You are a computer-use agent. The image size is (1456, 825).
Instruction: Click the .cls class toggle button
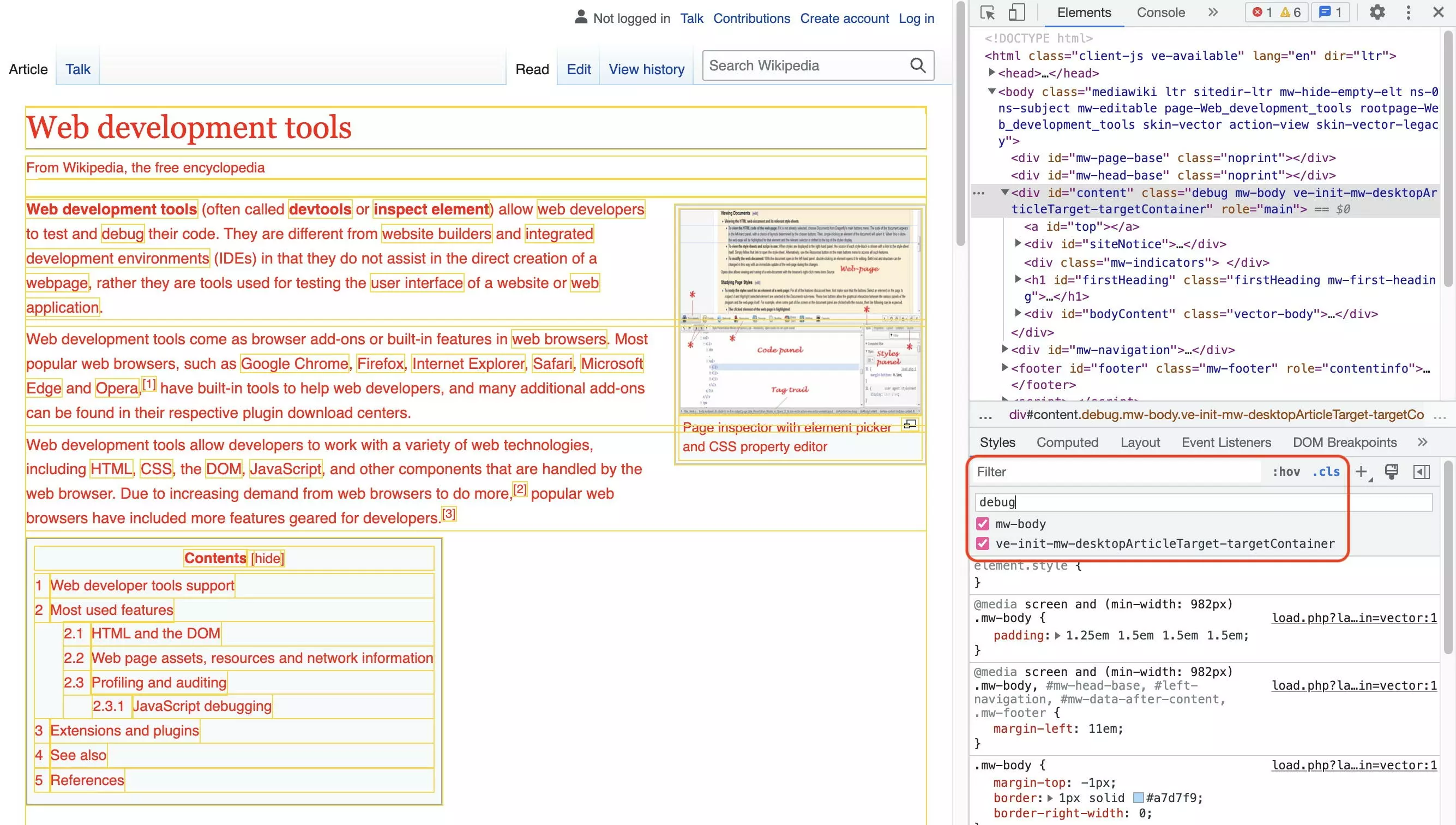pyautogui.click(x=1326, y=471)
